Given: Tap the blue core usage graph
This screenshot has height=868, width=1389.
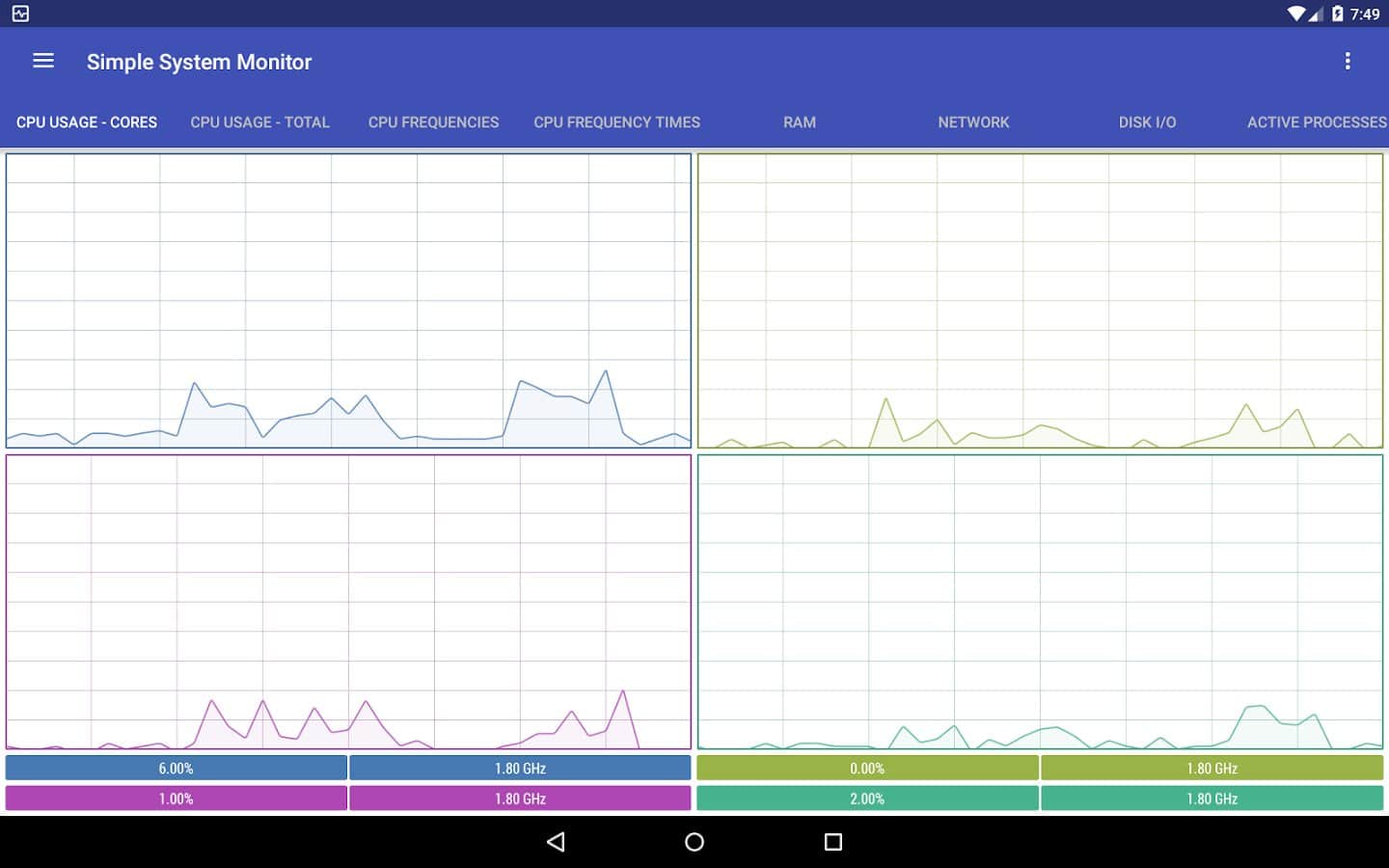Looking at the screenshot, I should click(348, 301).
